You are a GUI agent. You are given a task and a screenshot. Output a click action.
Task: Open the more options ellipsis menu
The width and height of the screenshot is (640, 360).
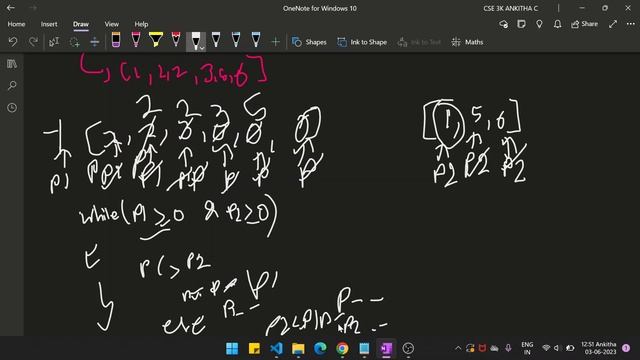click(631, 24)
